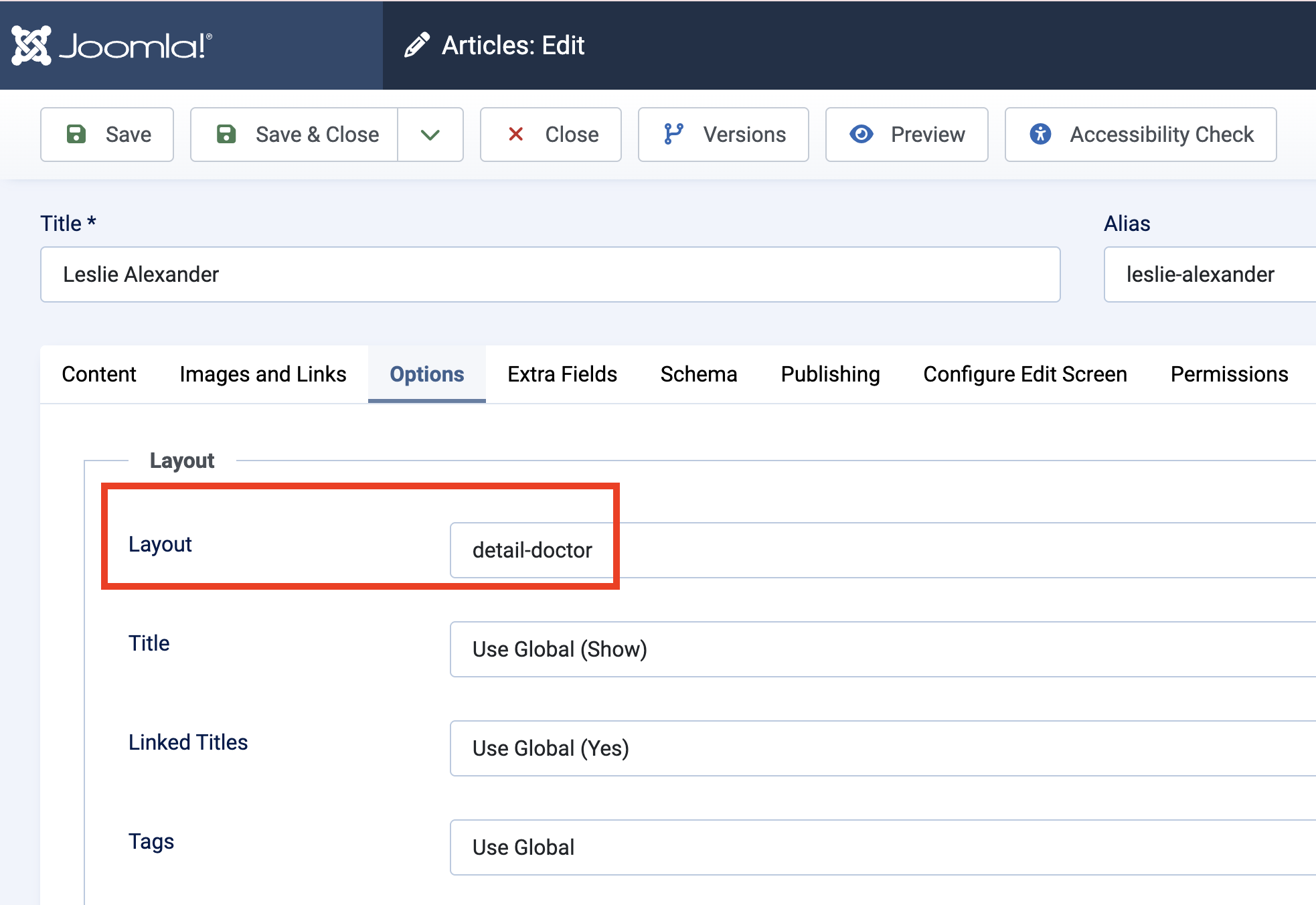Click the Layout field label
The width and height of the screenshot is (1316, 905).
(x=160, y=544)
